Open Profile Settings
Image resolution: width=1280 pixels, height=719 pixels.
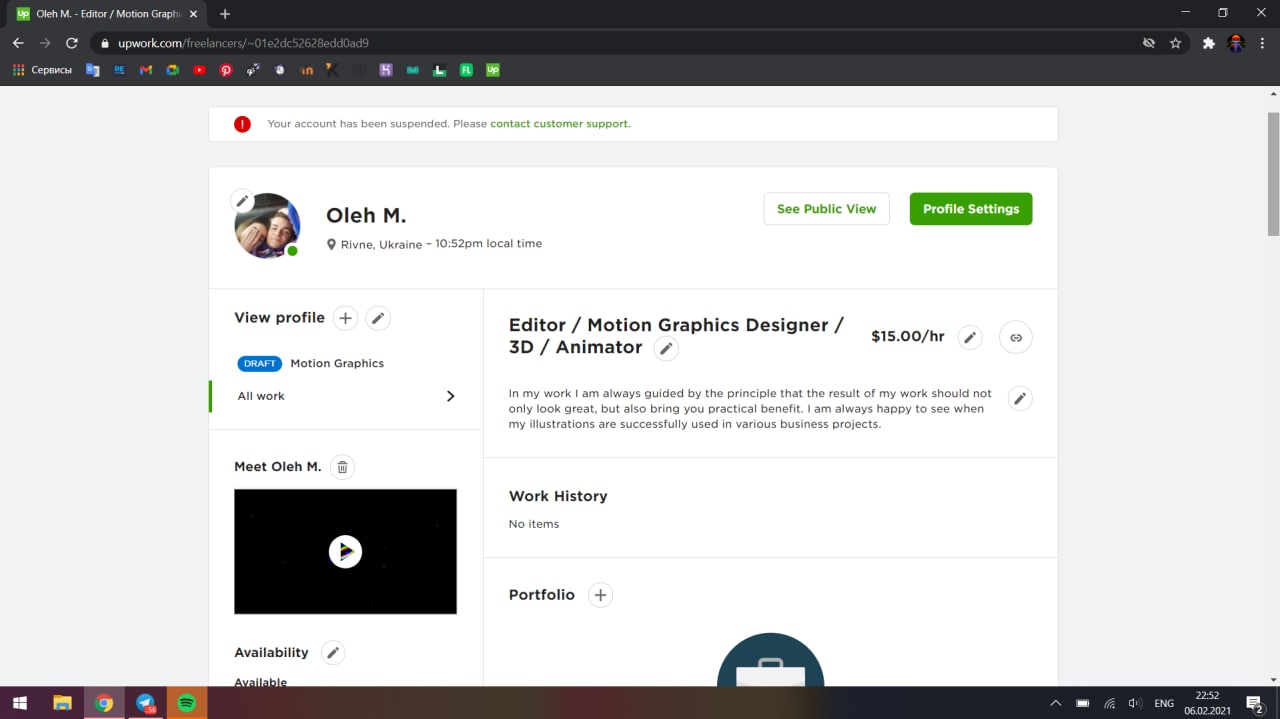[x=971, y=209]
